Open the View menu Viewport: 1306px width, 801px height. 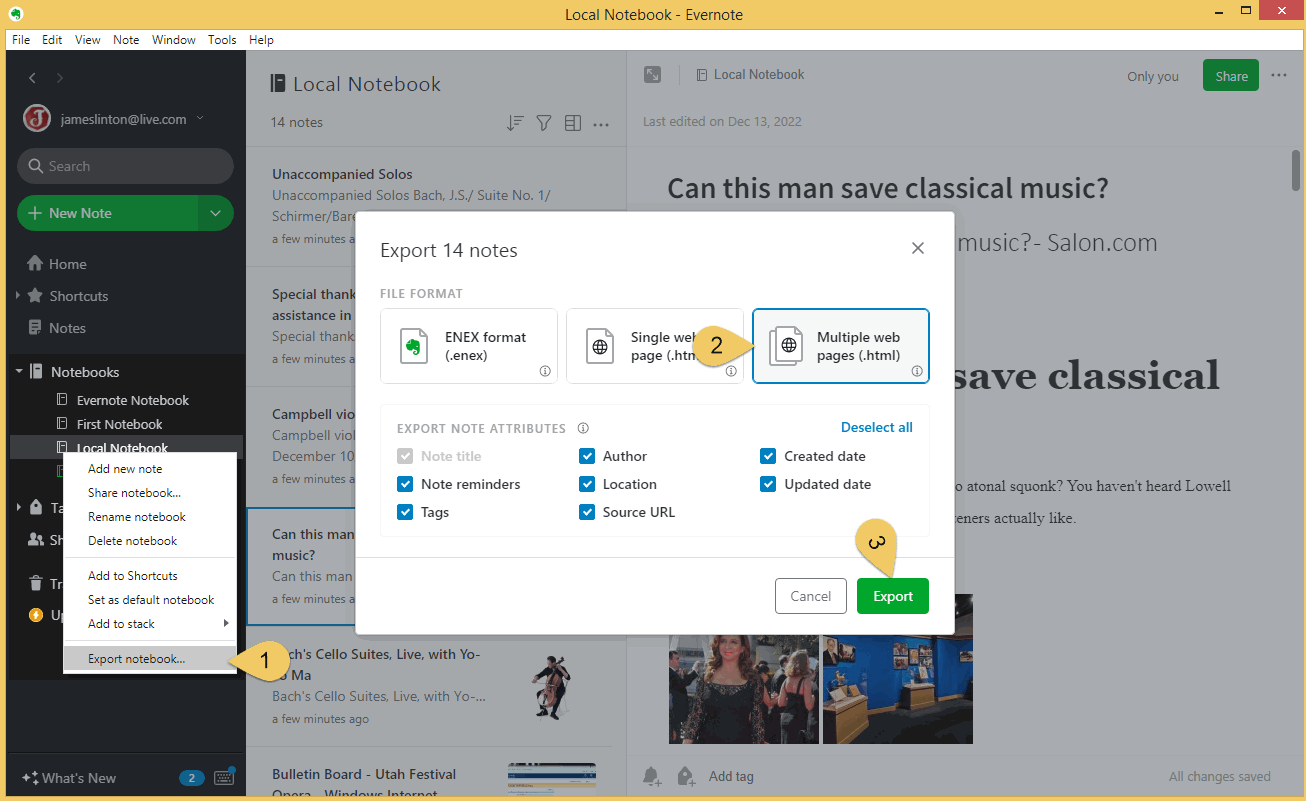[x=88, y=40]
